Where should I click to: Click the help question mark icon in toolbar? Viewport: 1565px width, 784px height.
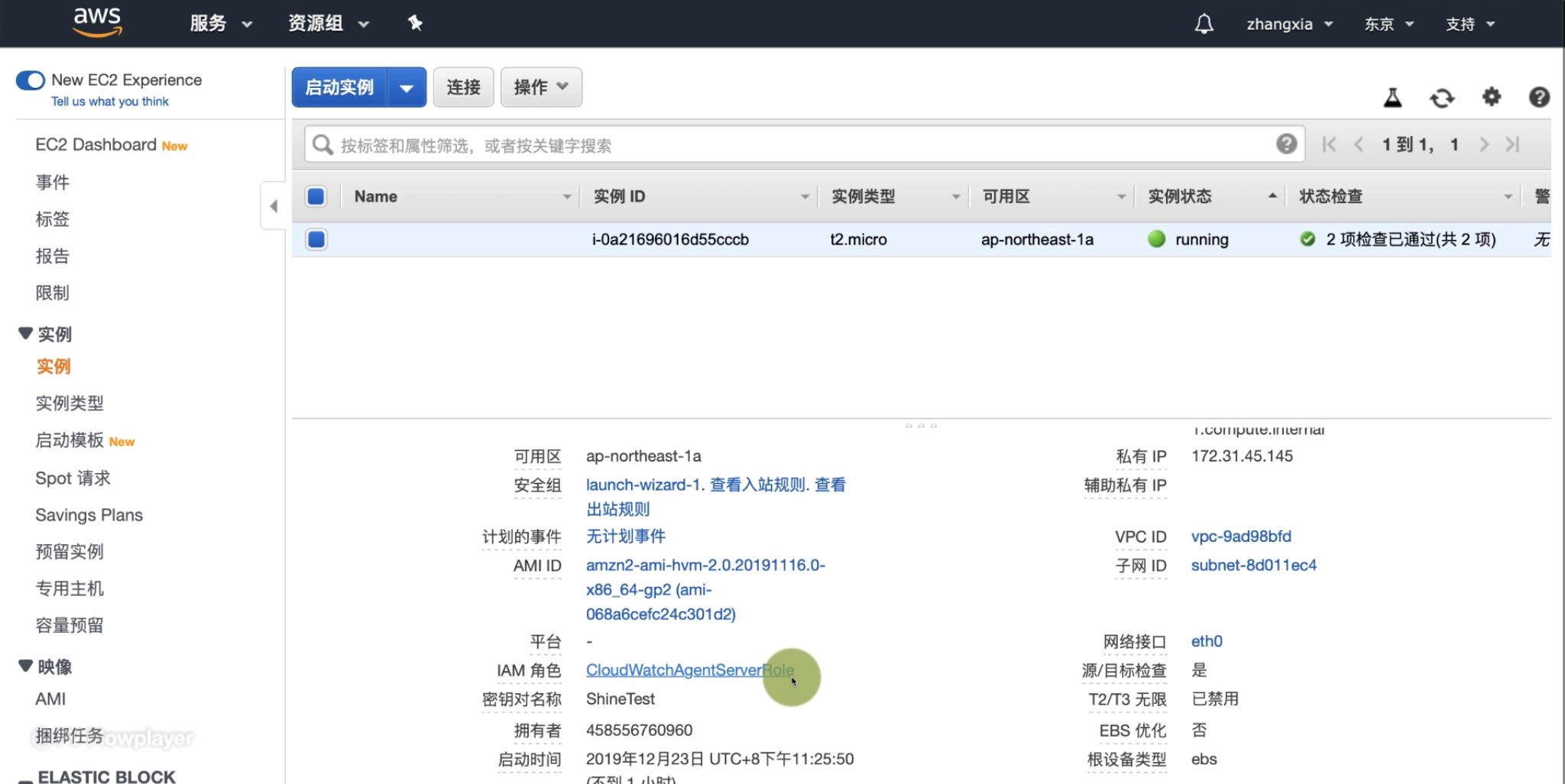pyautogui.click(x=1539, y=97)
